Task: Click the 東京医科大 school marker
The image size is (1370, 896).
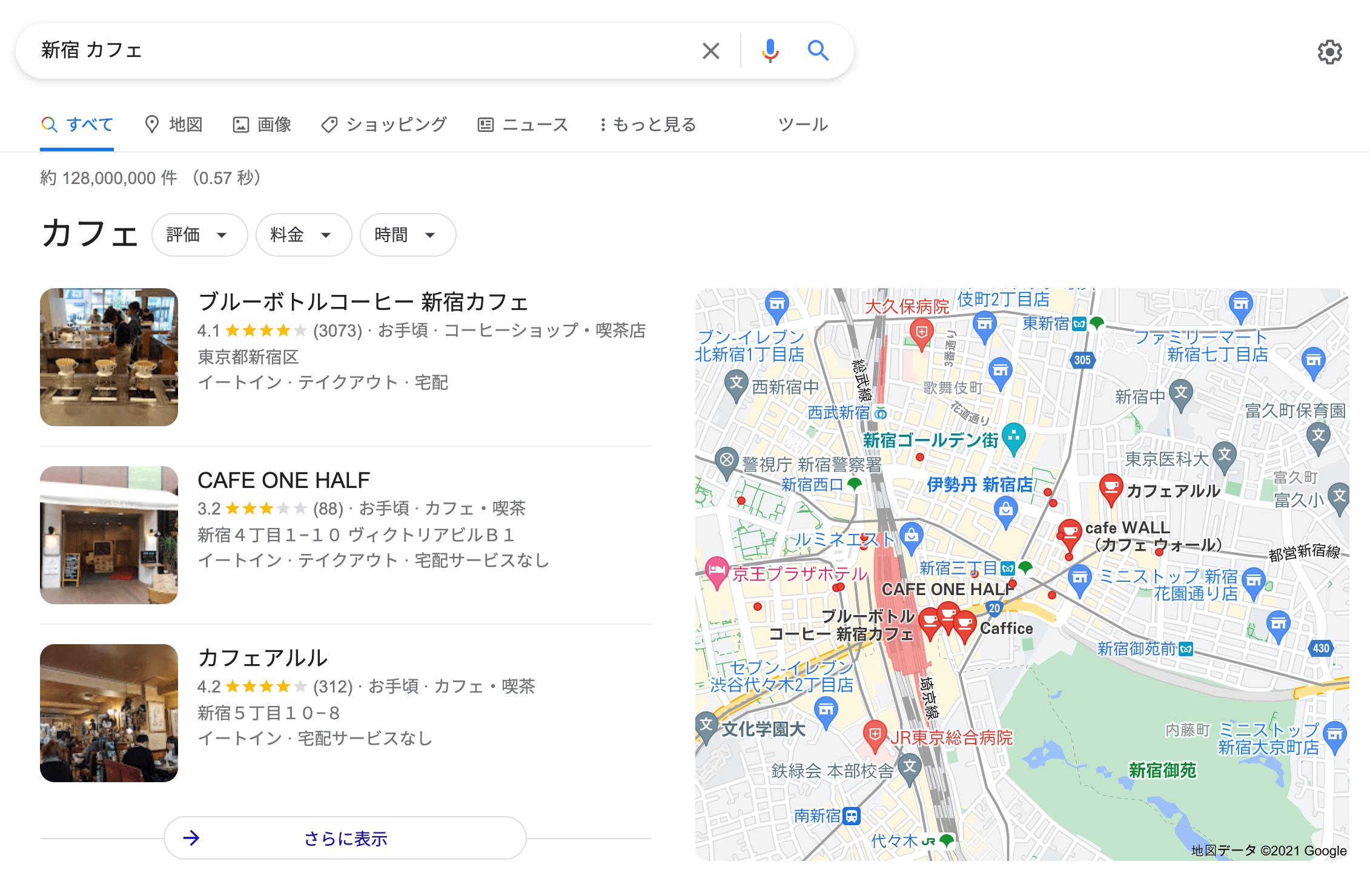Action: [x=1225, y=456]
